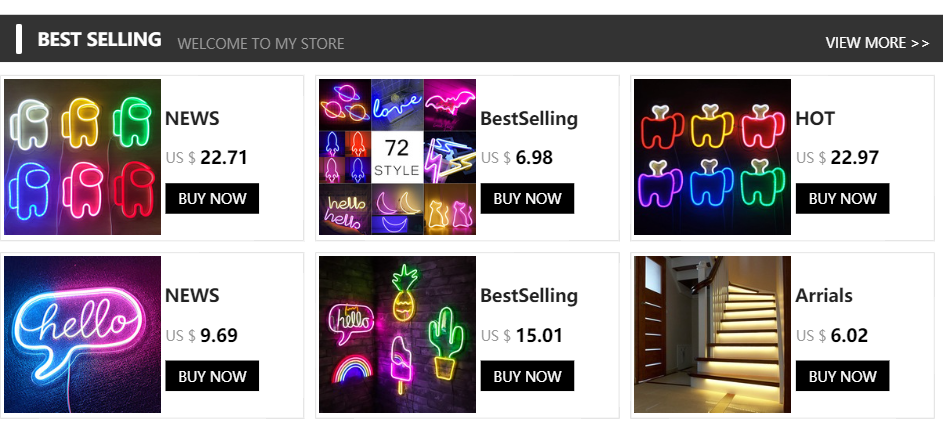Click the HOT product title
This screenshot has height=438, width=943.
[815, 118]
